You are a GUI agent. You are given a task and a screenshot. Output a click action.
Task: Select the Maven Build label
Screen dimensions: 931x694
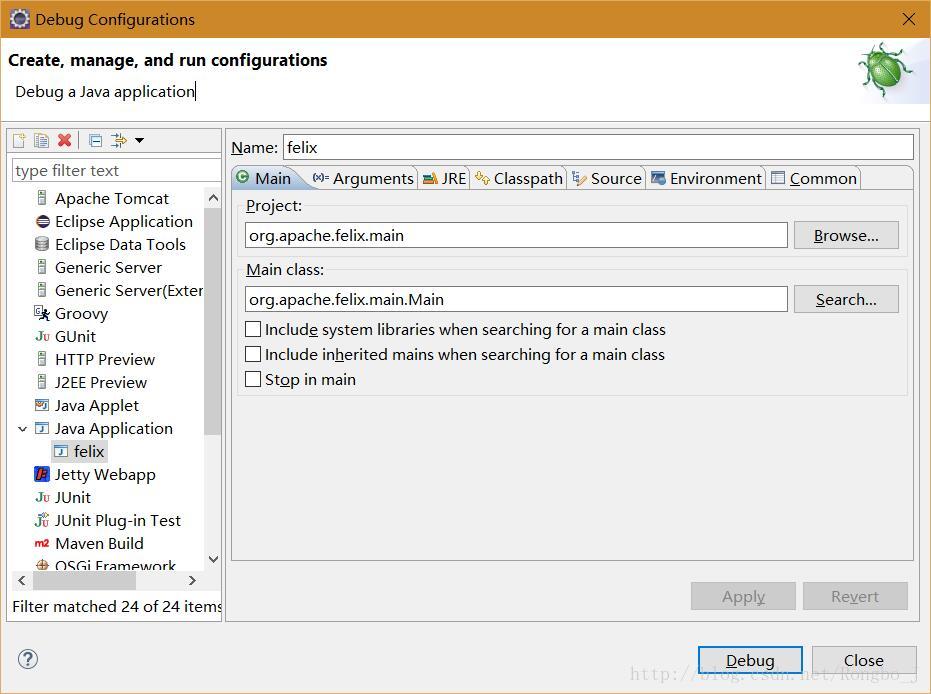point(99,543)
